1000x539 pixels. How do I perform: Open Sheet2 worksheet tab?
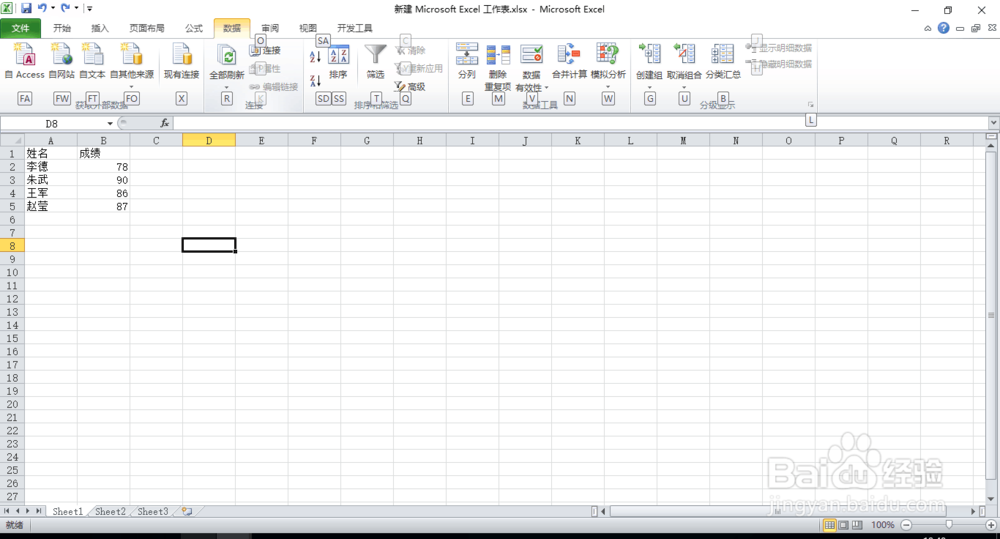(110, 512)
